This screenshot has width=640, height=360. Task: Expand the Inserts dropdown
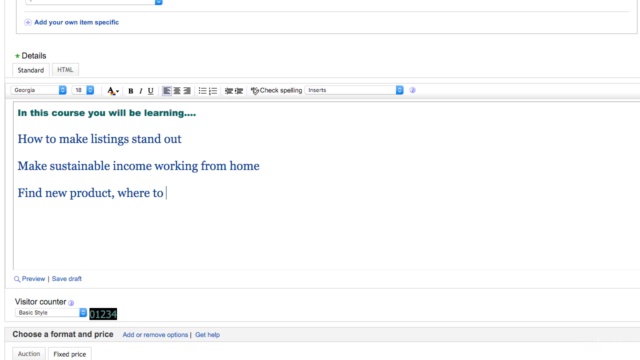pyautogui.click(x=354, y=90)
